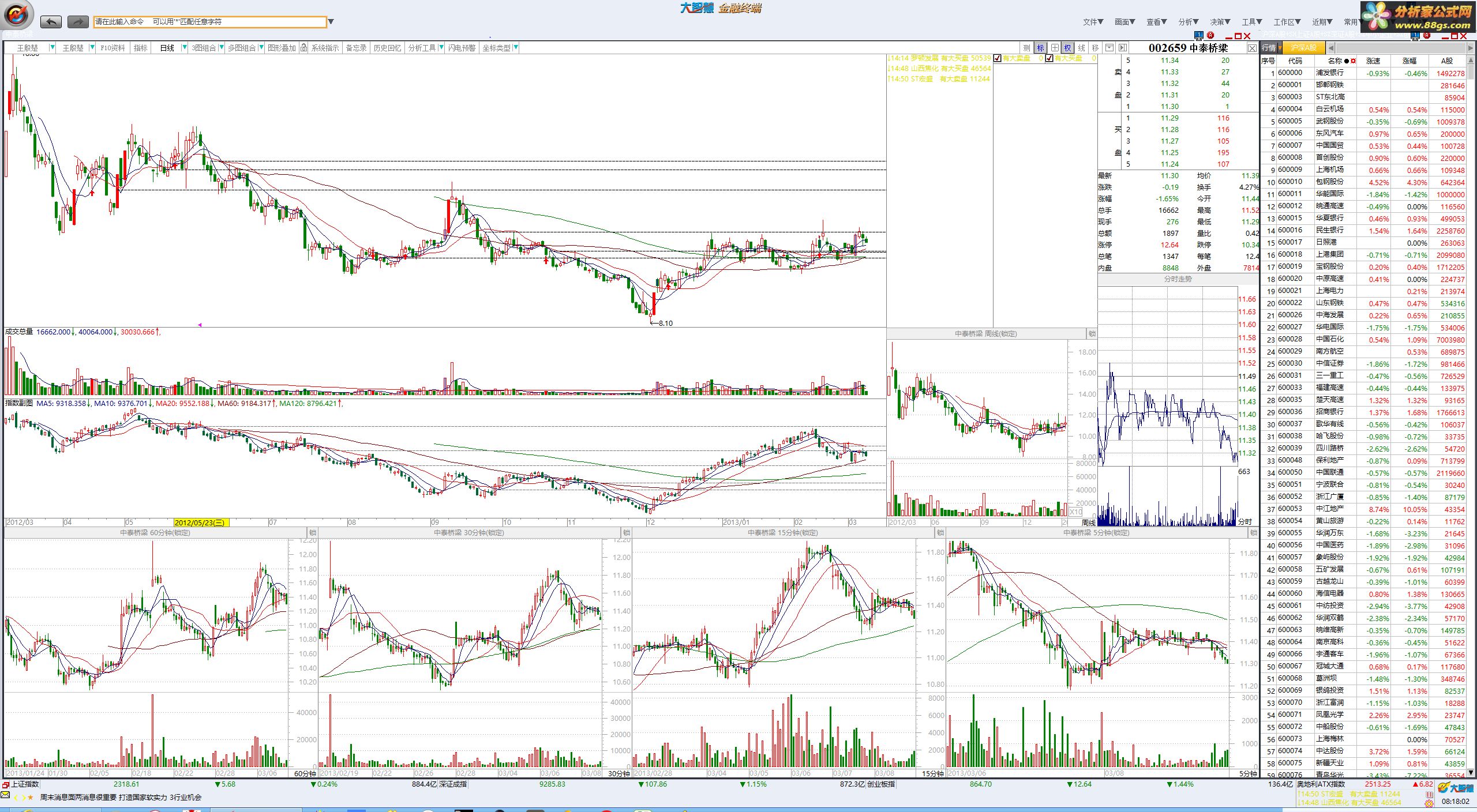Click the star icon in news ticker bar
The height and width of the screenshot is (812, 1477).
click(30, 798)
